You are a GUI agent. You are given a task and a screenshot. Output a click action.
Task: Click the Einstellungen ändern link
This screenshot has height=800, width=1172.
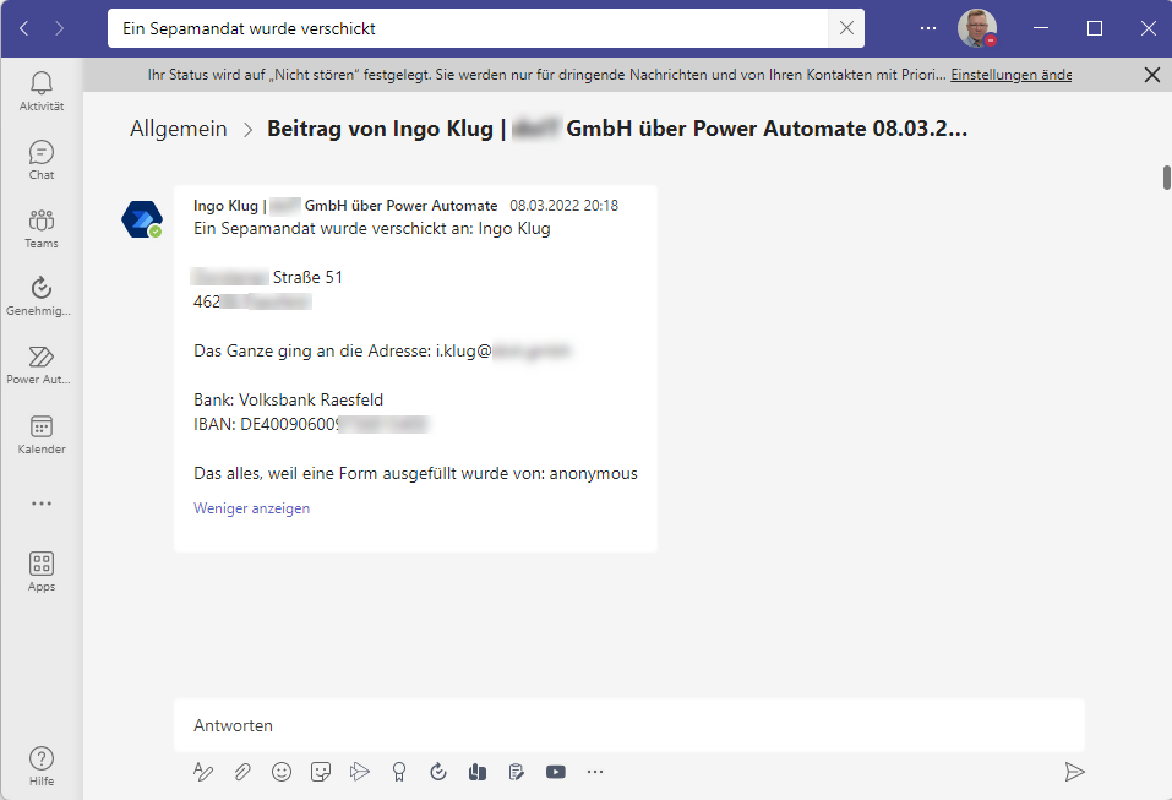pyautogui.click(x=1011, y=75)
